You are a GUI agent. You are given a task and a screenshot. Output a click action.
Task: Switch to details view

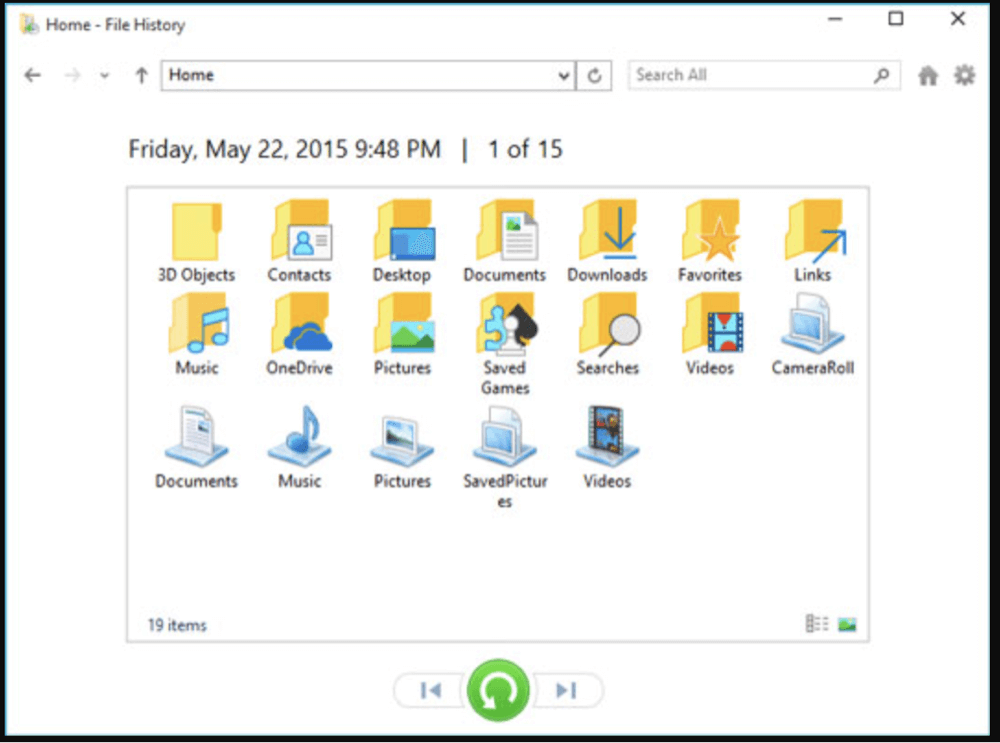click(816, 623)
